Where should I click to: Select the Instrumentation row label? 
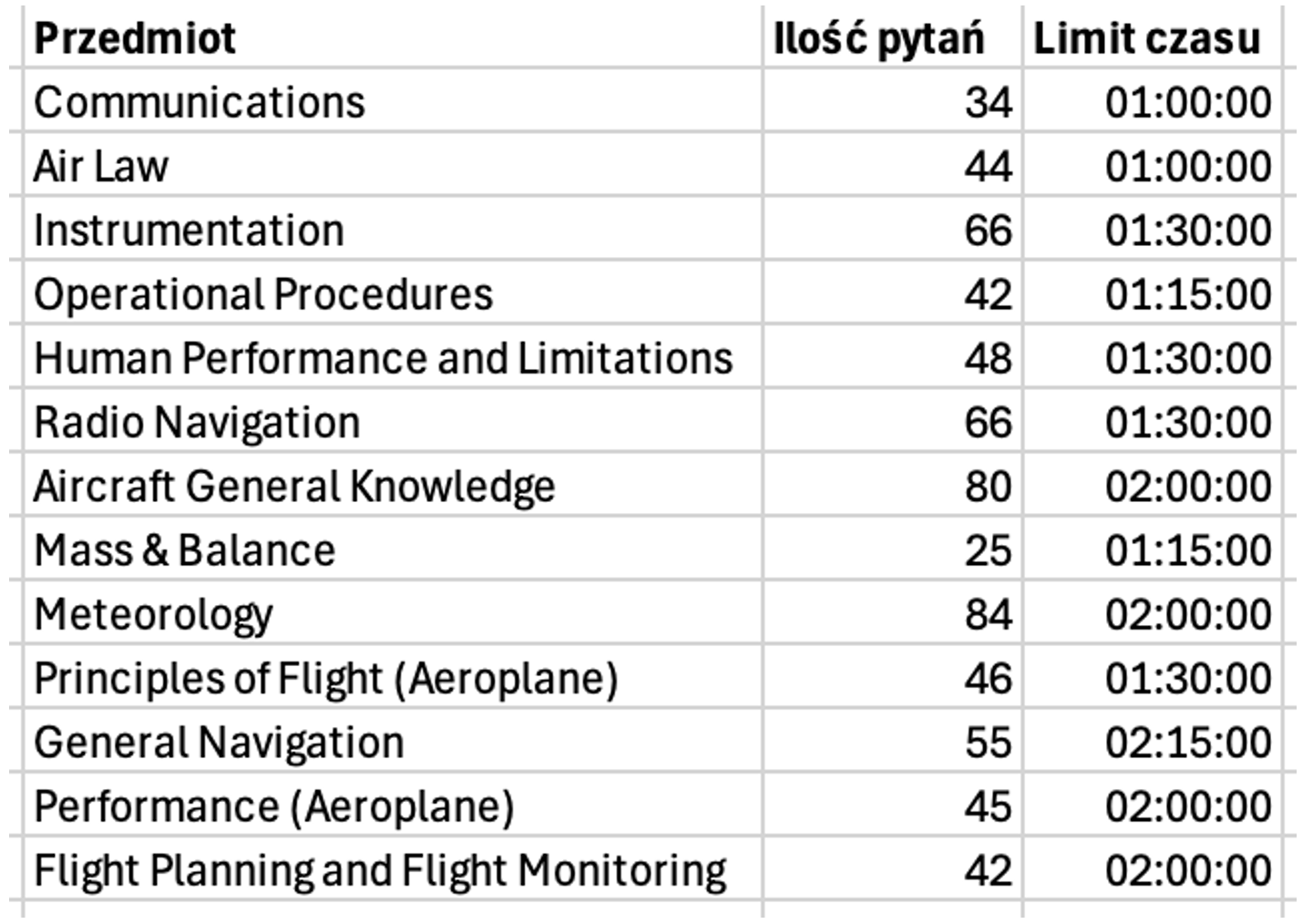pyautogui.click(x=393, y=228)
